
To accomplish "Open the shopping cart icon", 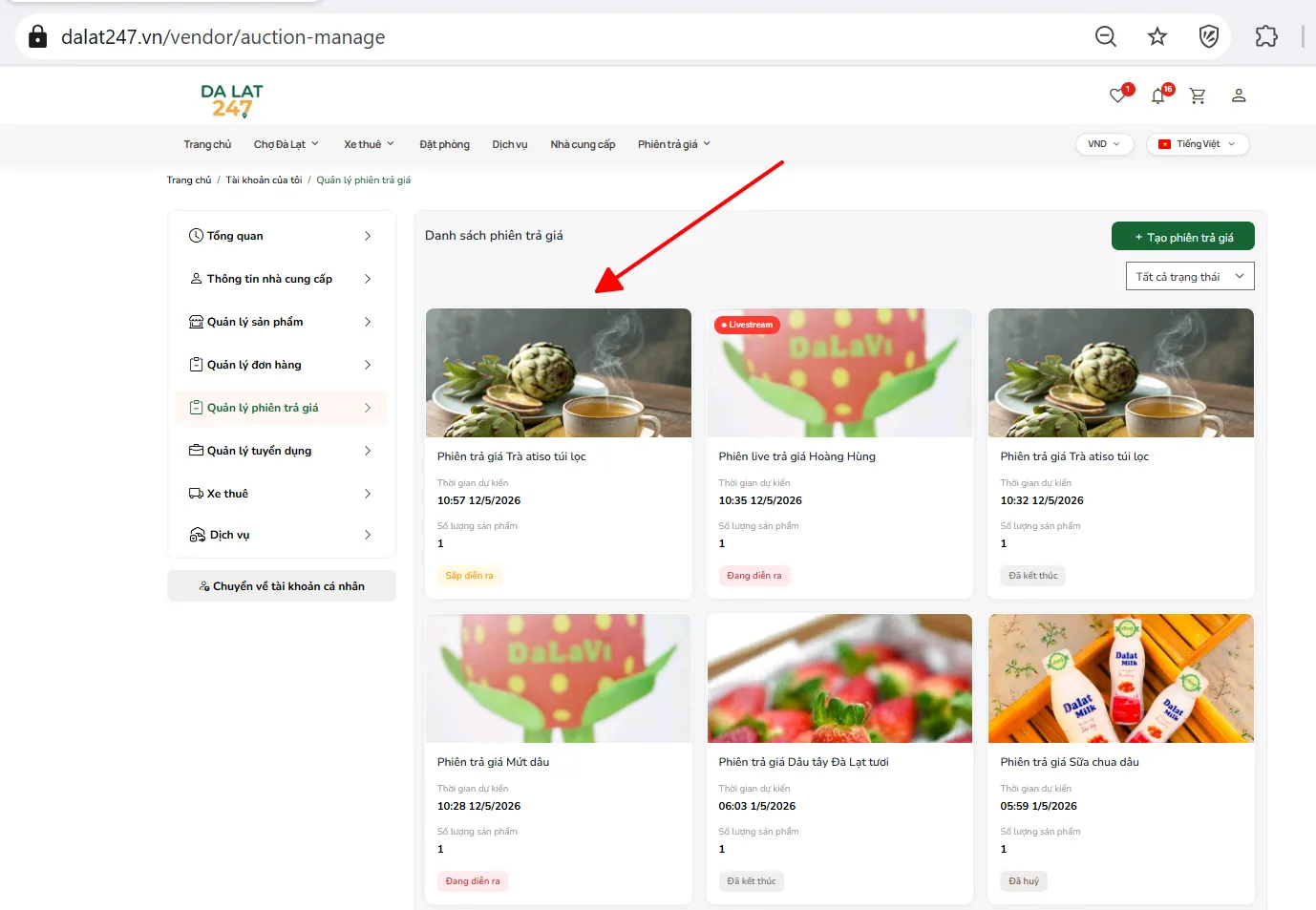I will (x=1198, y=95).
